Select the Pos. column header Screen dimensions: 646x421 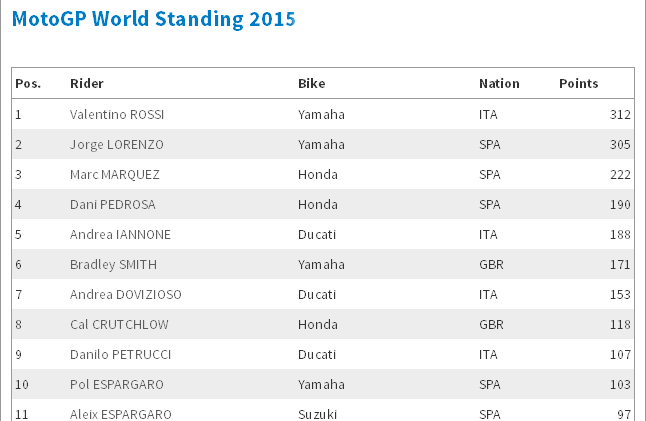click(x=28, y=84)
